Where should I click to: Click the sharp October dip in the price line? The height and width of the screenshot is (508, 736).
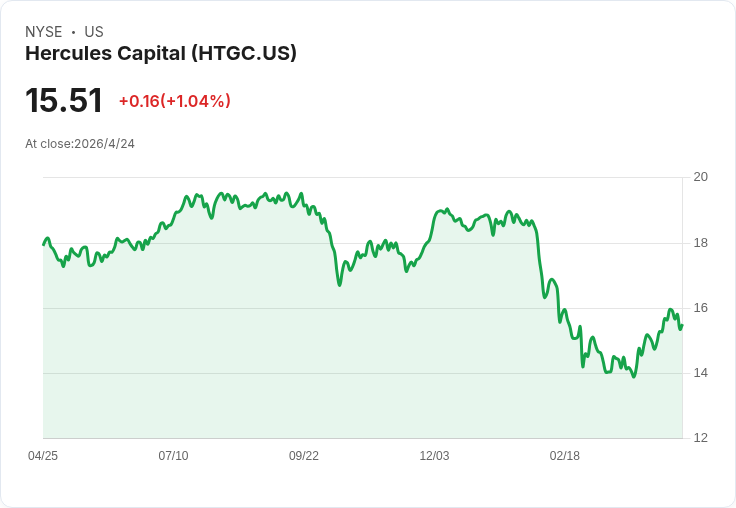[339, 285]
